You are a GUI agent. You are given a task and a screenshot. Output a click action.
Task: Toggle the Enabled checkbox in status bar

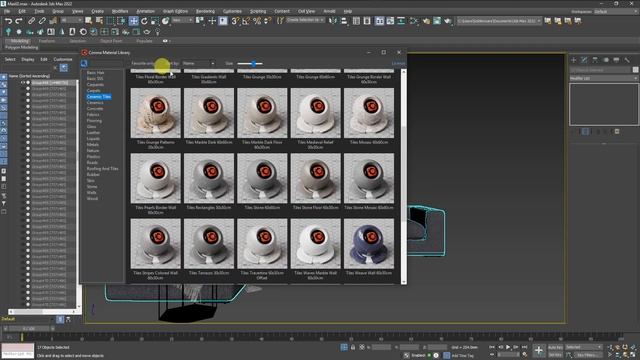point(429,356)
